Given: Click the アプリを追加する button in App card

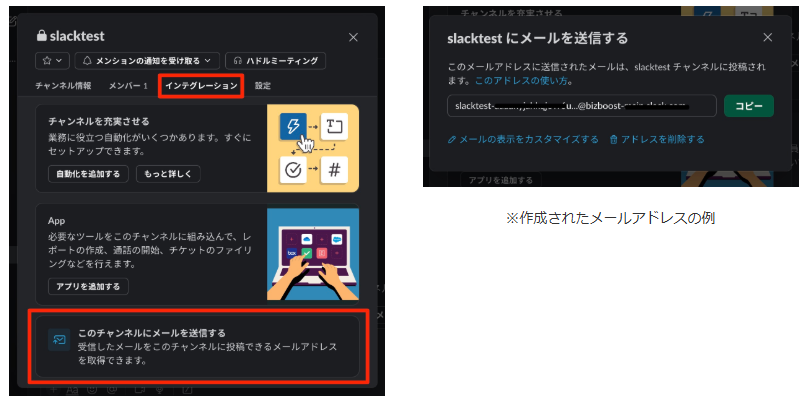Looking at the screenshot, I should (88, 286).
